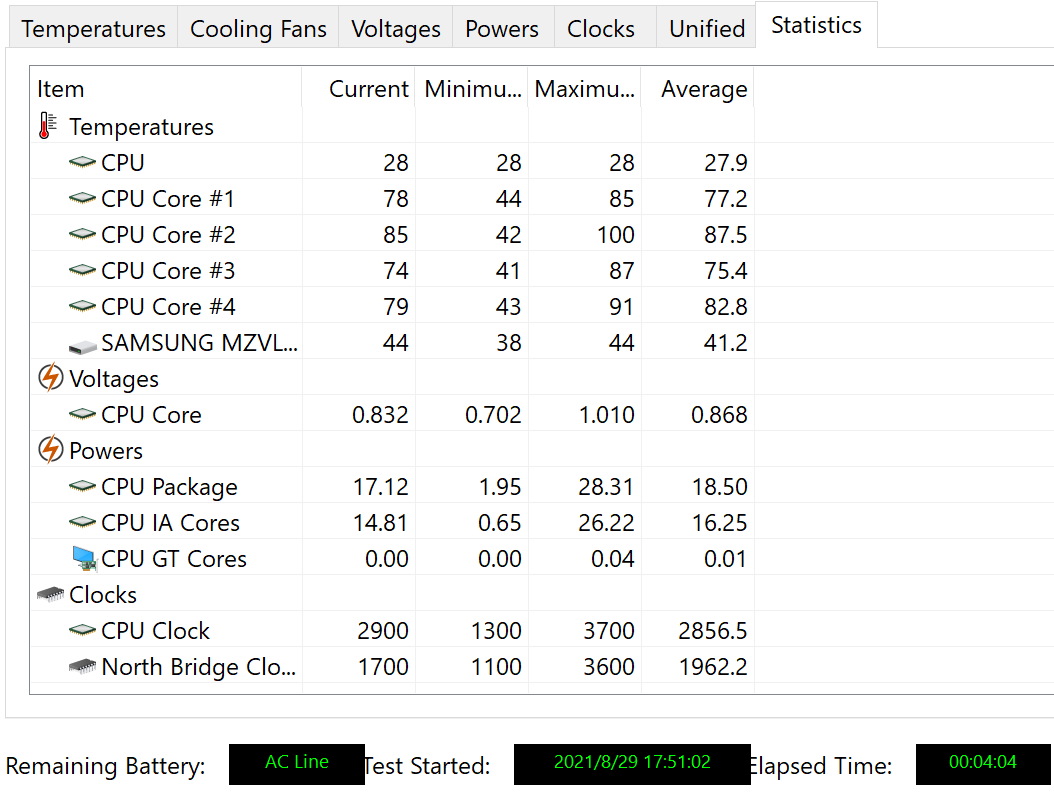Viewport: 1054px width, 805px height.
Task: Click the Test Started timestamp 2021/8/29 17:51:02
Action: pyautogui.click(x=632, y=764)
